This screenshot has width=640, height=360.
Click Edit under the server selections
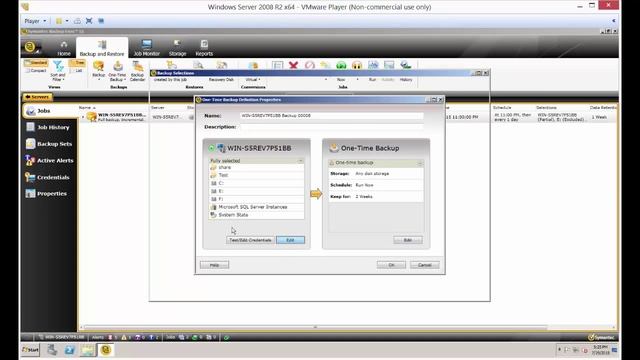coord(290,240)
